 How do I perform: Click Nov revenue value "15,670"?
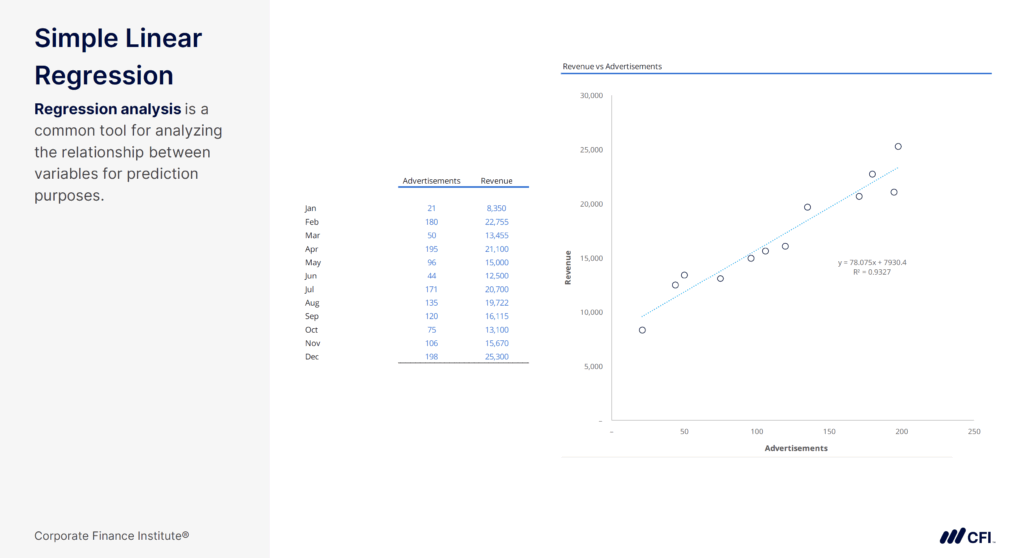[x=496, y=343]
